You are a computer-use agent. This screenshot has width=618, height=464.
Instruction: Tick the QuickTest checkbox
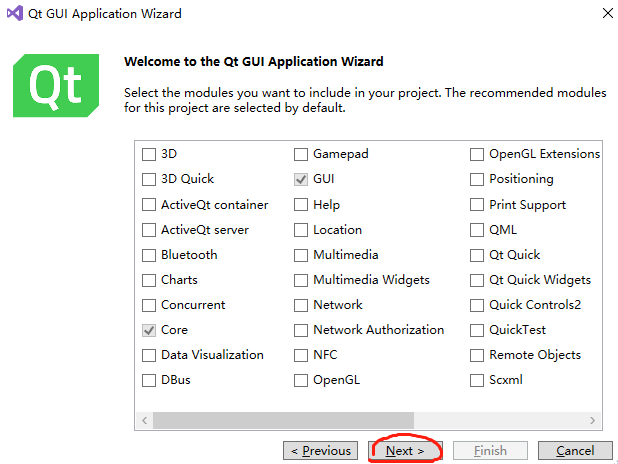[477, 330]
